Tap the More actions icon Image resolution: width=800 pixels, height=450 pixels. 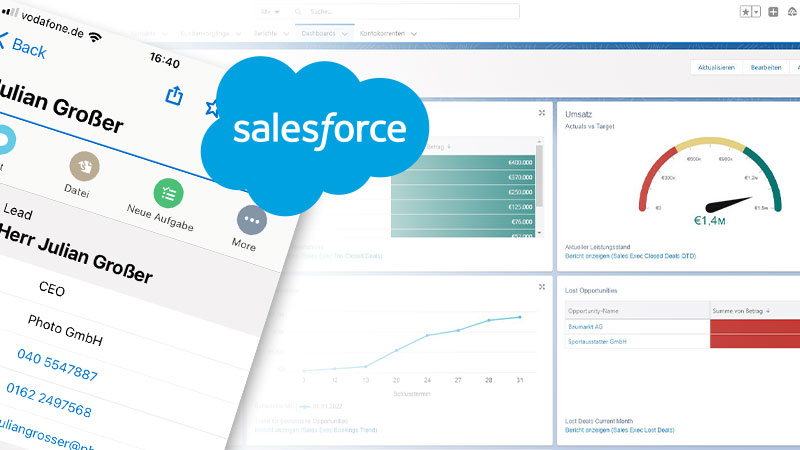(252, 220)
